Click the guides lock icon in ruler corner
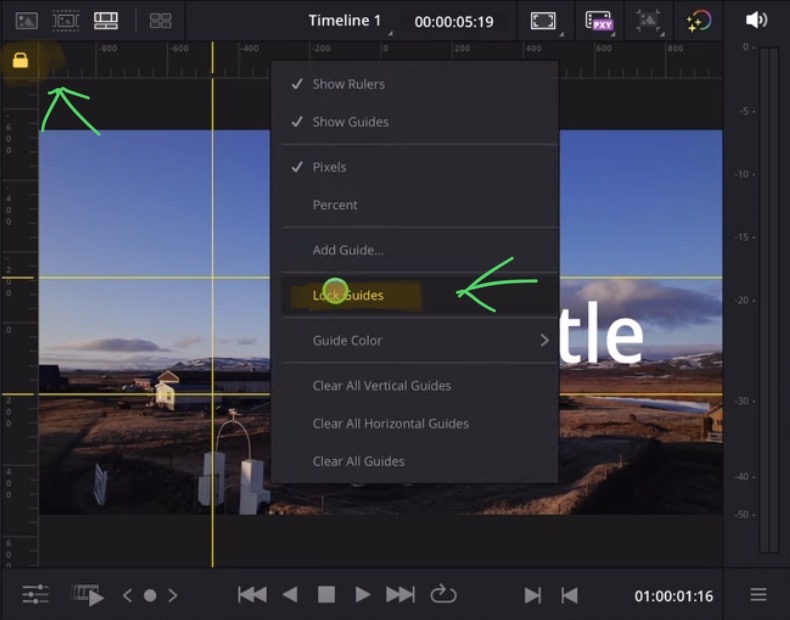This screenshot has width=790, height=620. 20,61
